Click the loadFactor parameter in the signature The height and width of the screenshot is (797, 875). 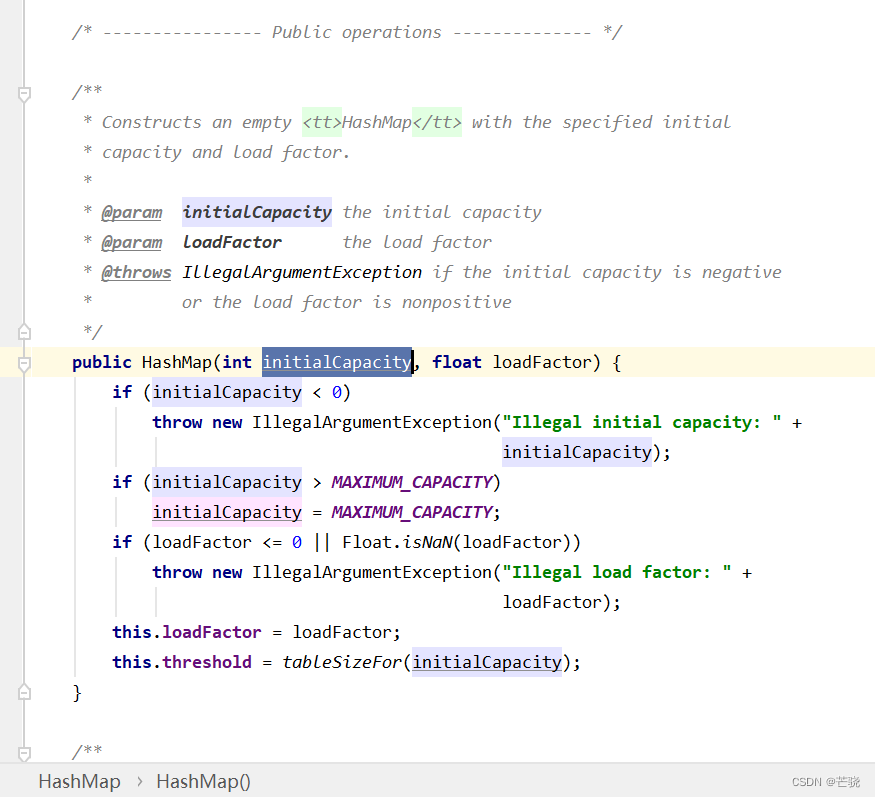[x=541, y=362]
